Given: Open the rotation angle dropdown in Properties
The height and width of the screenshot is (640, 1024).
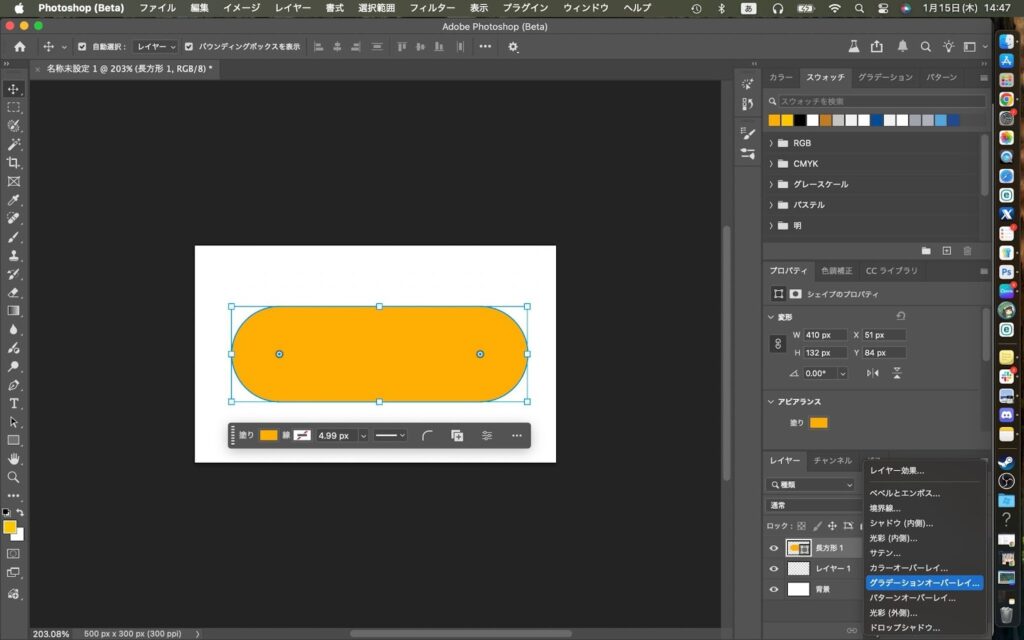Looking at the screenshot, I should [842, 373].
